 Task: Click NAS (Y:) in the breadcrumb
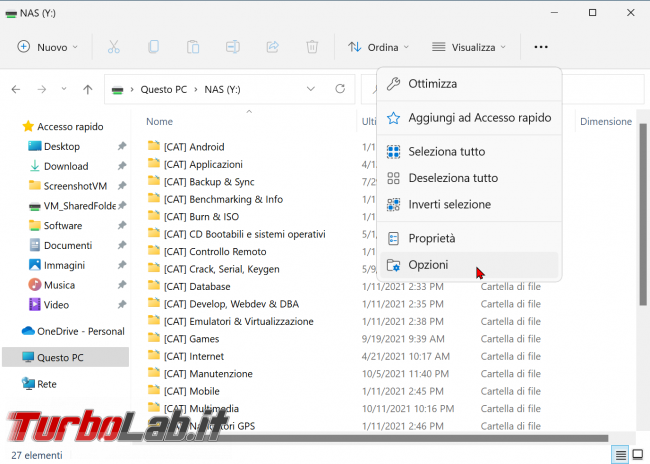223,90
